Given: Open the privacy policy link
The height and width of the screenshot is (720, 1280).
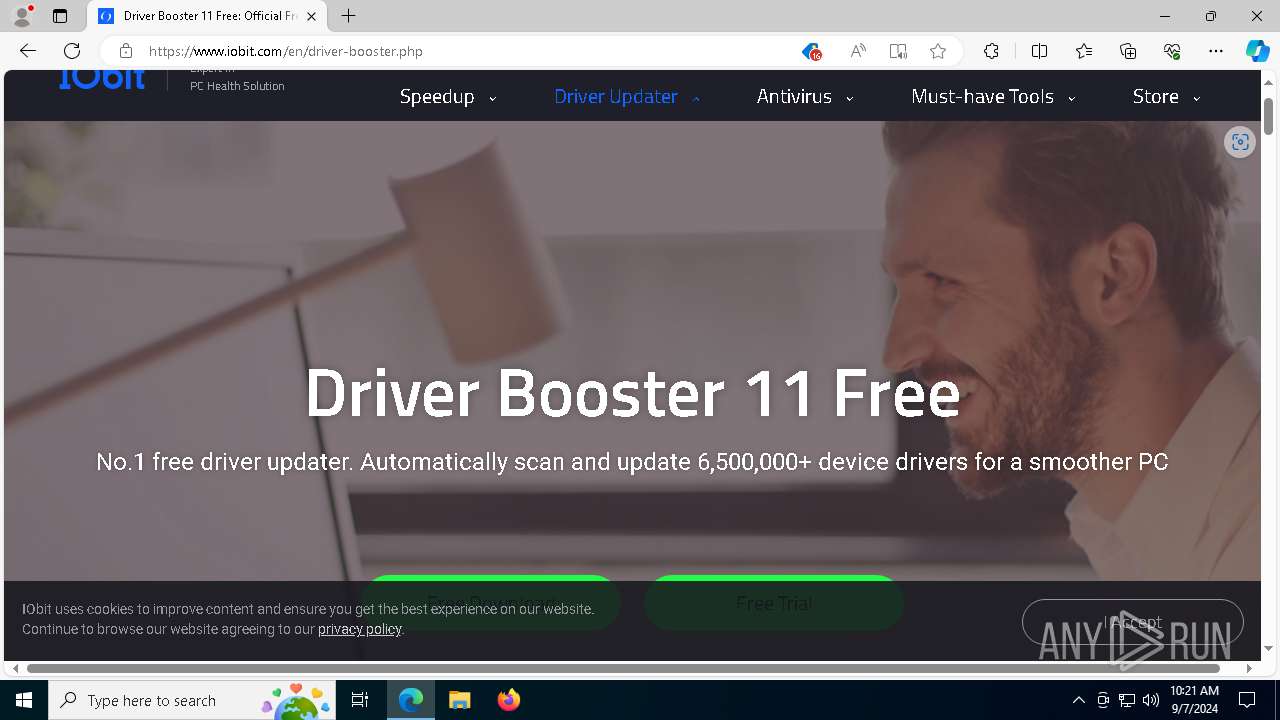Looking at the screenshot, I should pos(360,629).
